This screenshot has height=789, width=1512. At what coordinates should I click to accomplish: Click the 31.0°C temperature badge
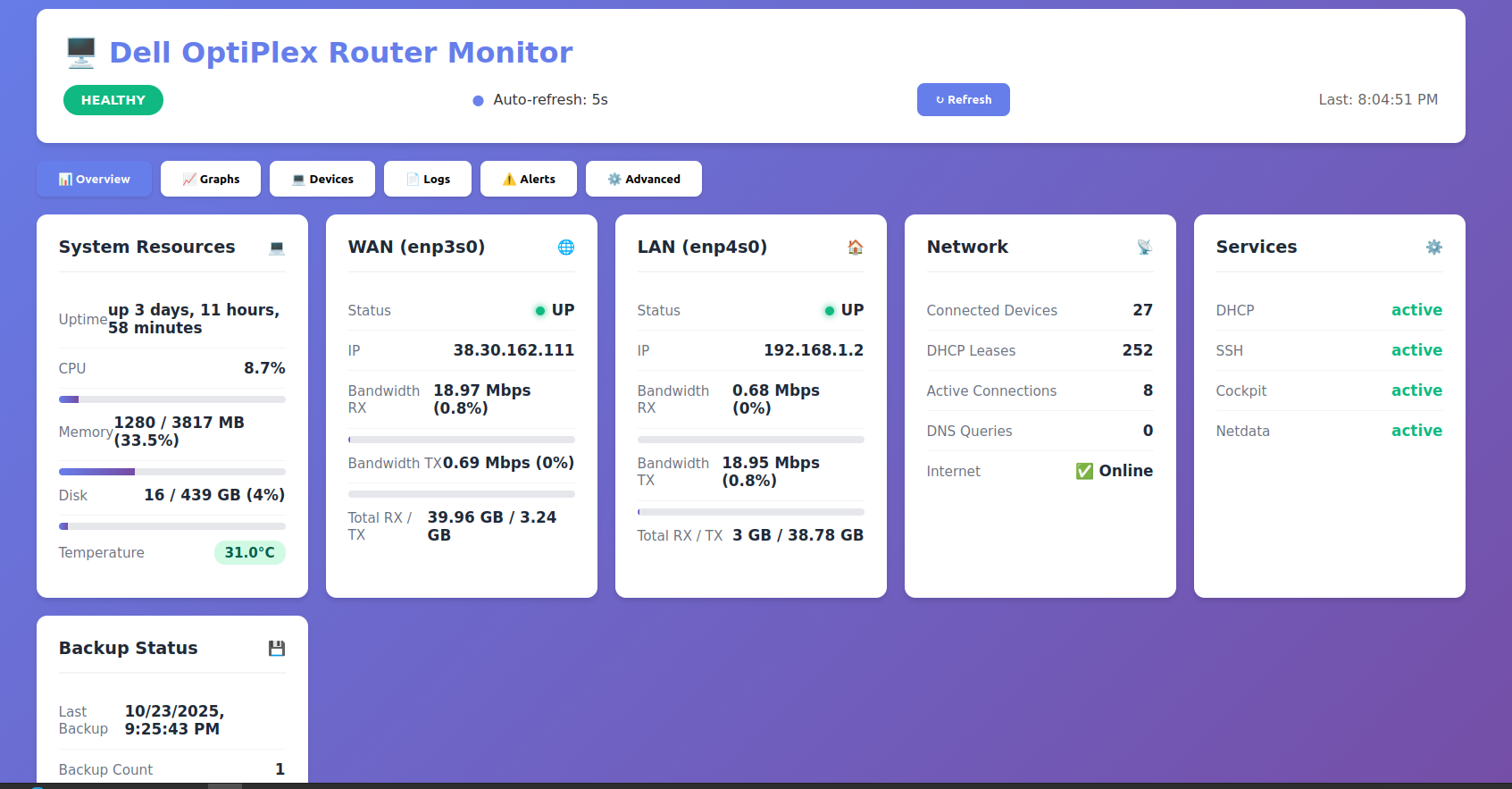(250, 552)
